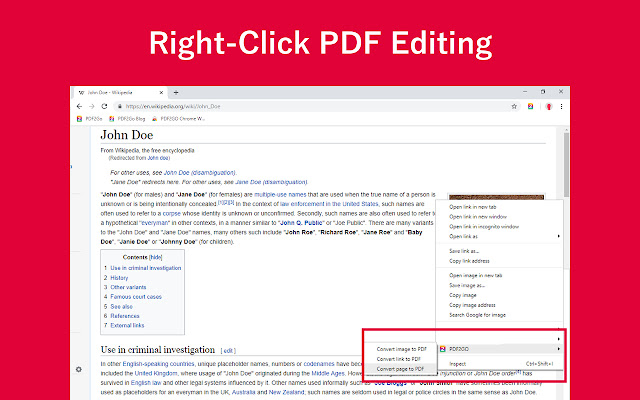Viewport: 640px width, 400px height.
Task: Click the lock icon in address bar
Action: click(x=120, y=107)
